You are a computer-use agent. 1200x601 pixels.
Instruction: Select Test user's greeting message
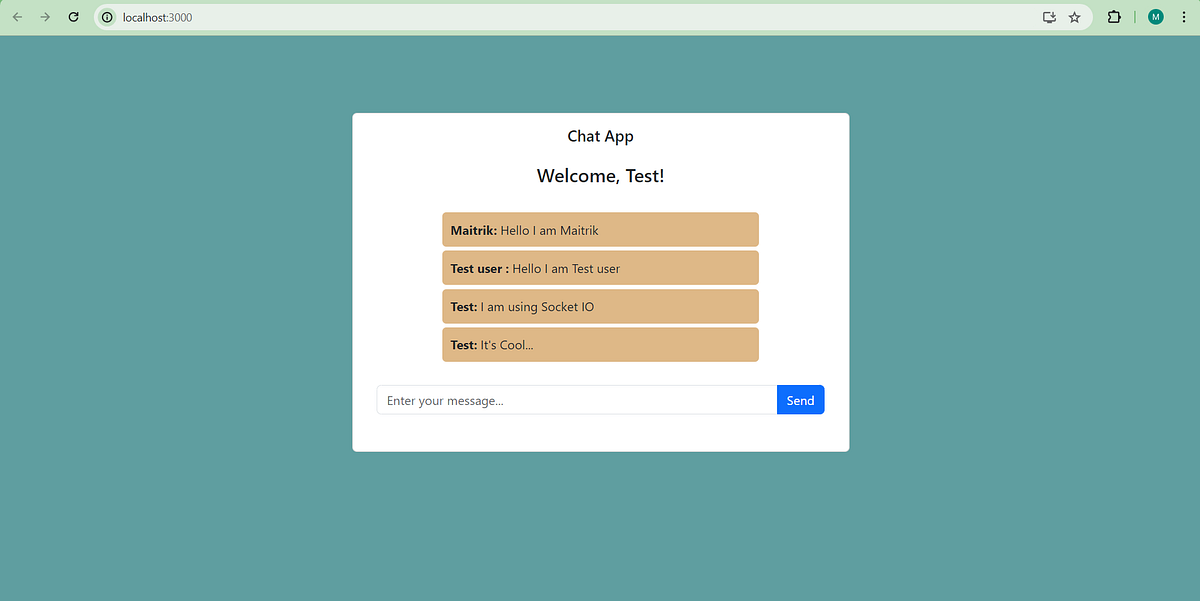[600, 267]
